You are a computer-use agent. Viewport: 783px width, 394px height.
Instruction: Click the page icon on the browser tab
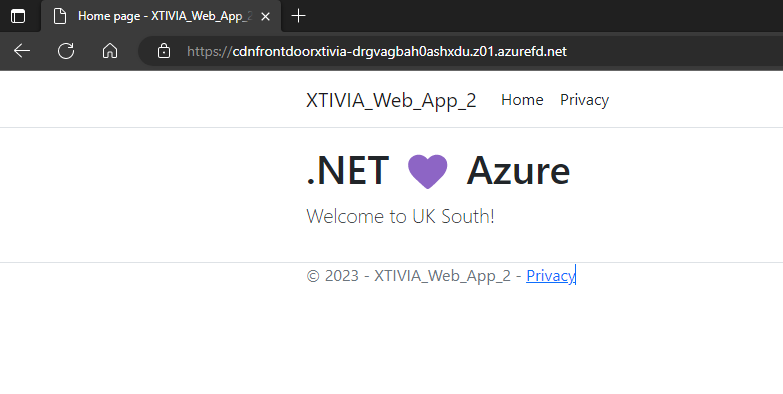60,16
